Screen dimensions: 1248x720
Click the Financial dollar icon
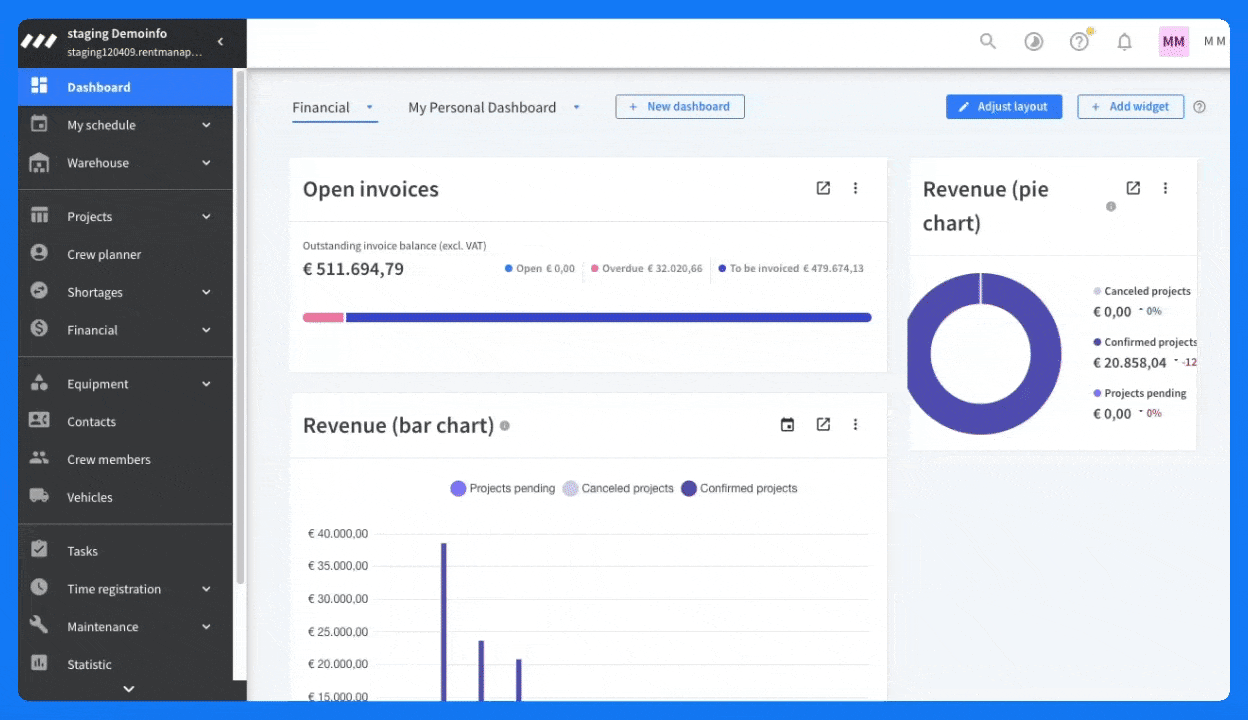click(x=39, y=329)
